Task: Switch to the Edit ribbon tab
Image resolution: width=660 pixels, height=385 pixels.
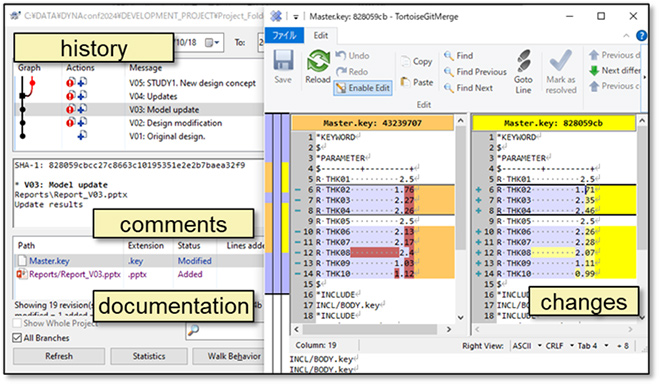Action: pos(321,35)
